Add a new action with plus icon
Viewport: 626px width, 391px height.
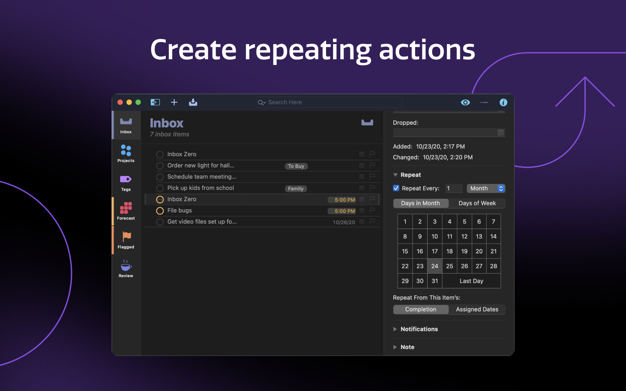point(174,102)
